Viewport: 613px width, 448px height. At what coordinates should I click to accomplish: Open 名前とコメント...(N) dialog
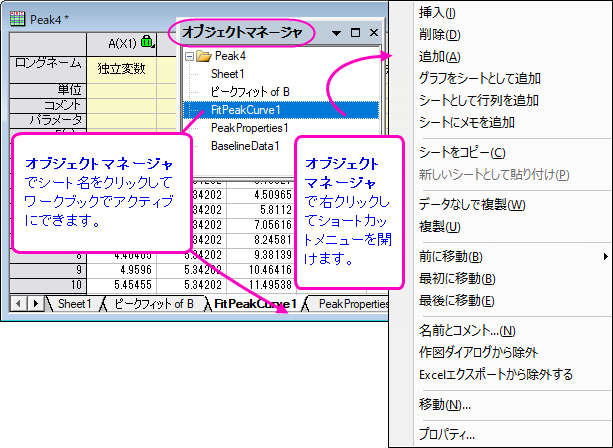[467, 331]
